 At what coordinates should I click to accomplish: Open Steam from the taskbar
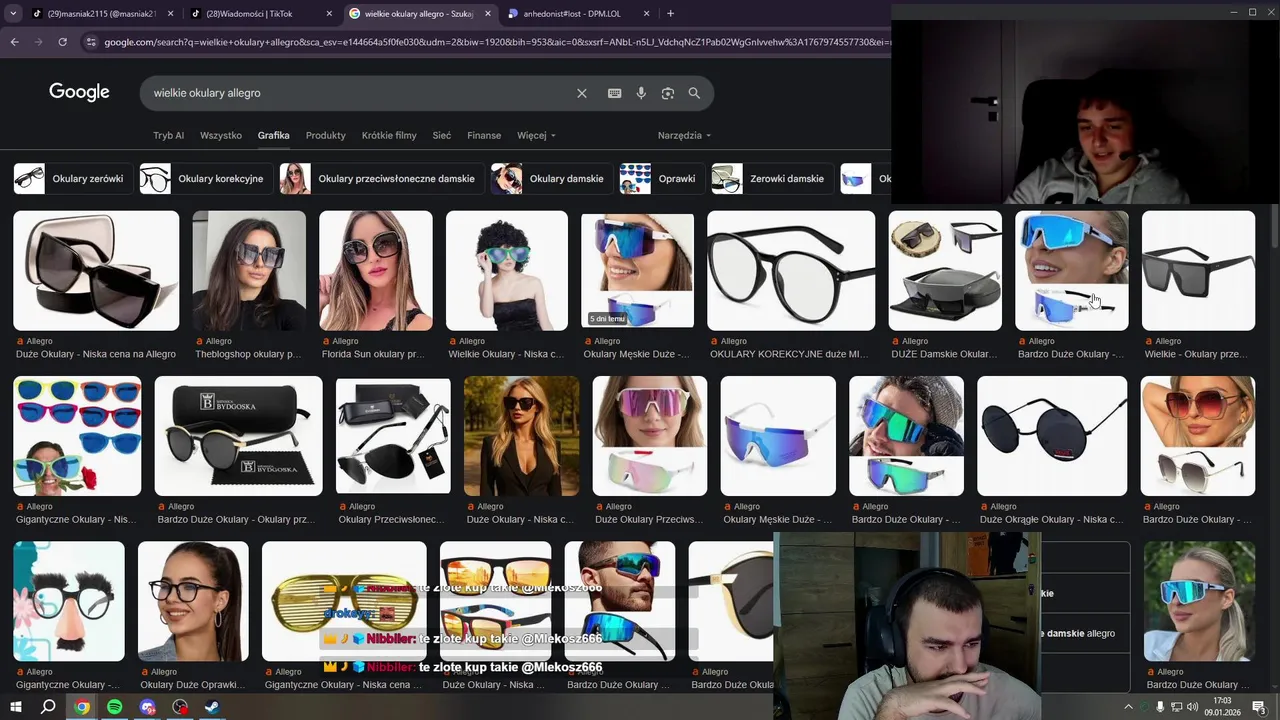(212, 707)
